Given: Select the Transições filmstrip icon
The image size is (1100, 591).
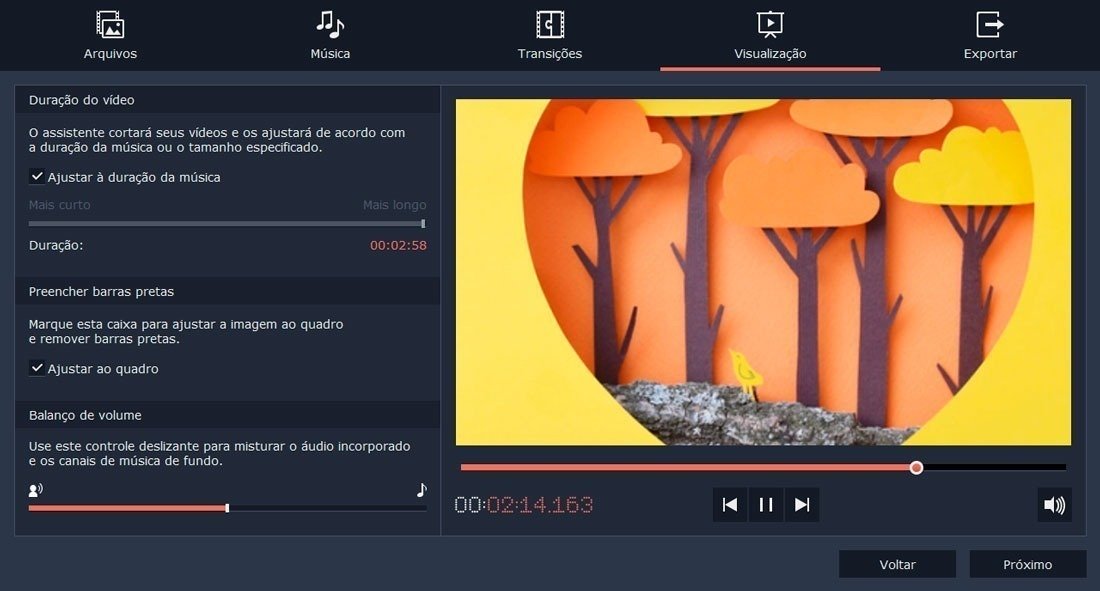Looking at the screenshot, I should point(550,25).
